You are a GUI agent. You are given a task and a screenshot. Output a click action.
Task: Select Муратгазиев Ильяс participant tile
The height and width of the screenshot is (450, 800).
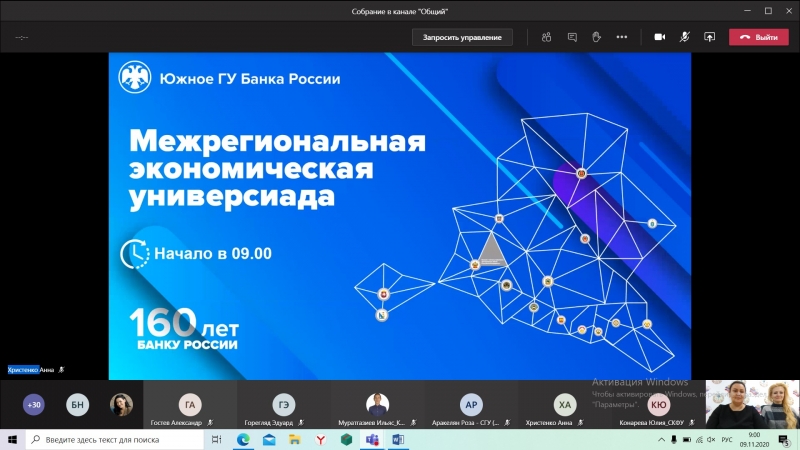[x=378, y=405]
